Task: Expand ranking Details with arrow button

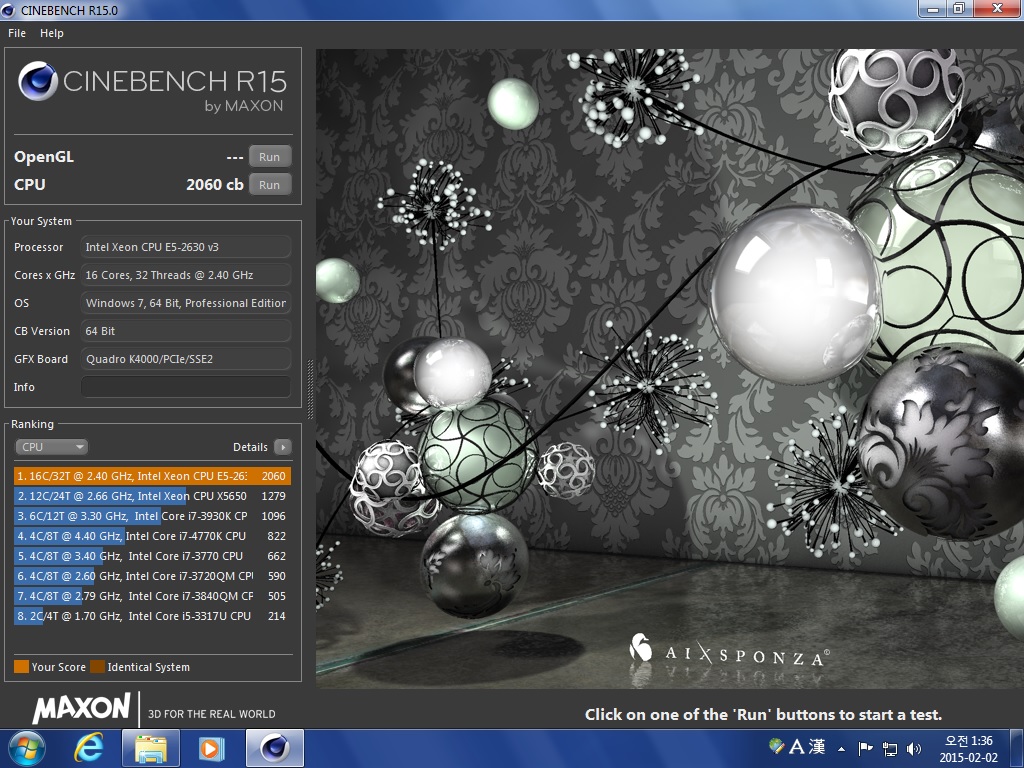Action: (x=282, y=447)
